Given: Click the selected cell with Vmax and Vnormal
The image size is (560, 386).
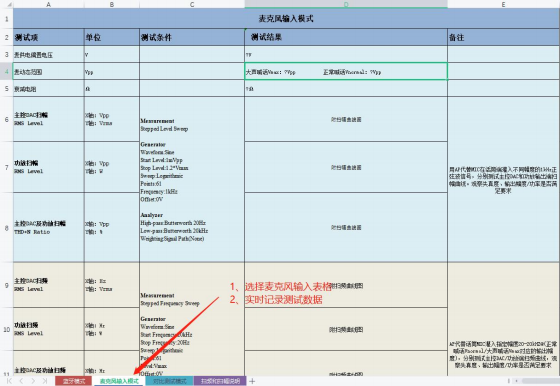Looking at the screenshot, I should tap(346, 71).
